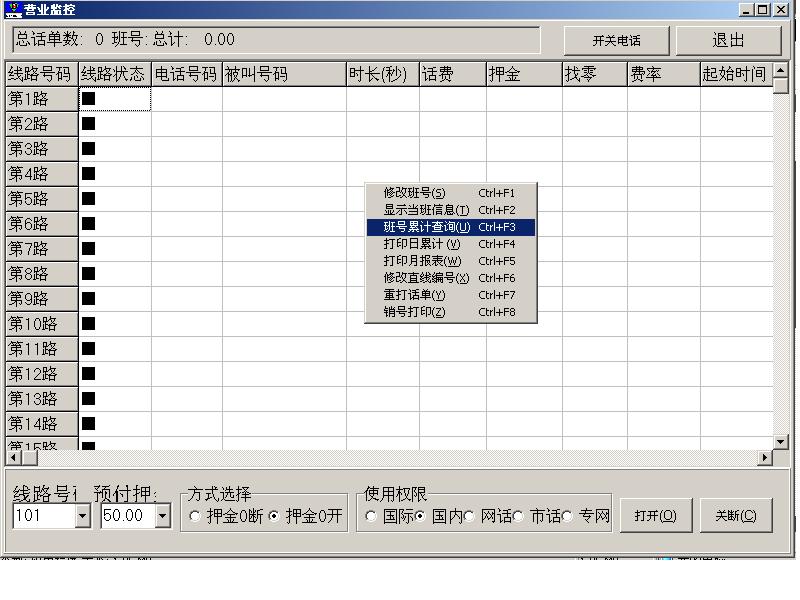
Task: Click the 退出 exit button
Action: coord(732,40)
